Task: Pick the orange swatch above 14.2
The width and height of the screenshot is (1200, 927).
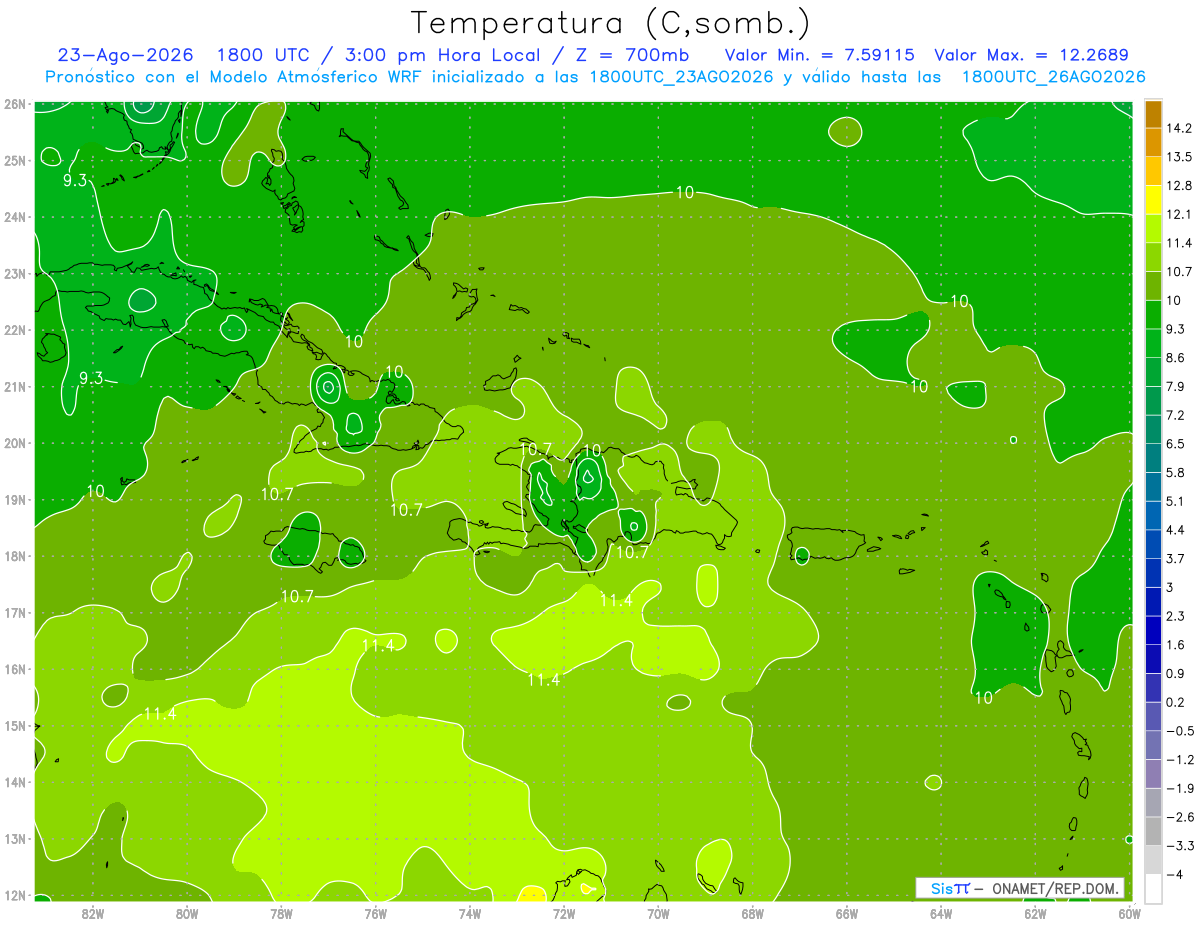Action: pos(1153,114)
